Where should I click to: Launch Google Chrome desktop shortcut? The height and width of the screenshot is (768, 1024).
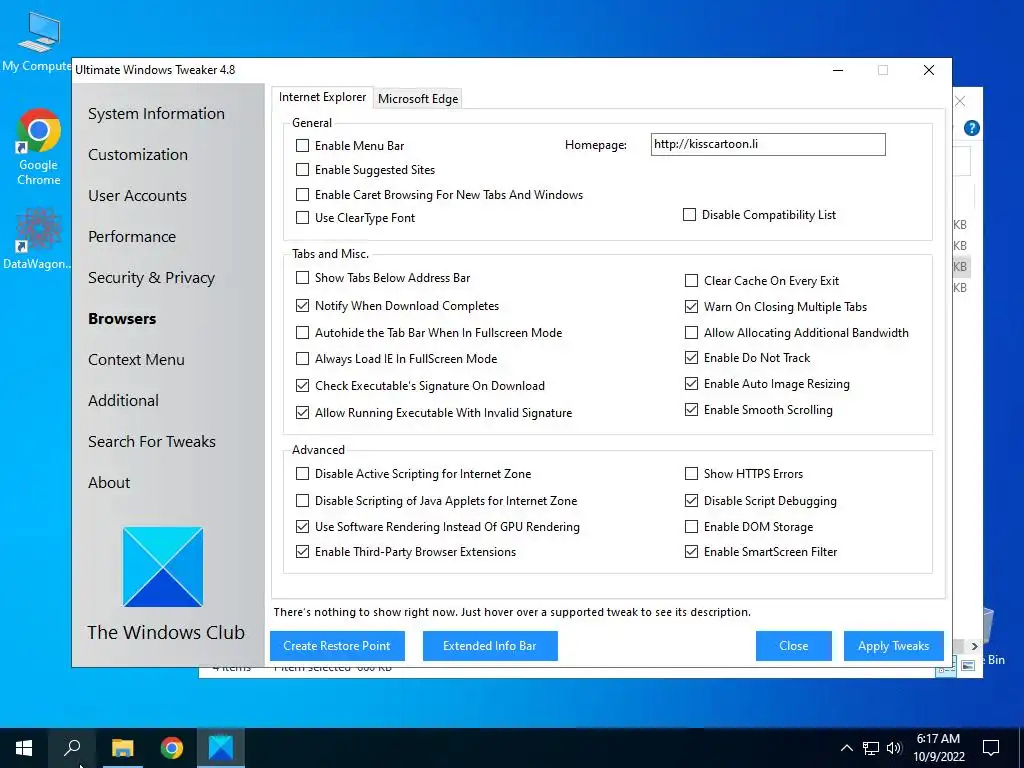[x=39, y=148]
